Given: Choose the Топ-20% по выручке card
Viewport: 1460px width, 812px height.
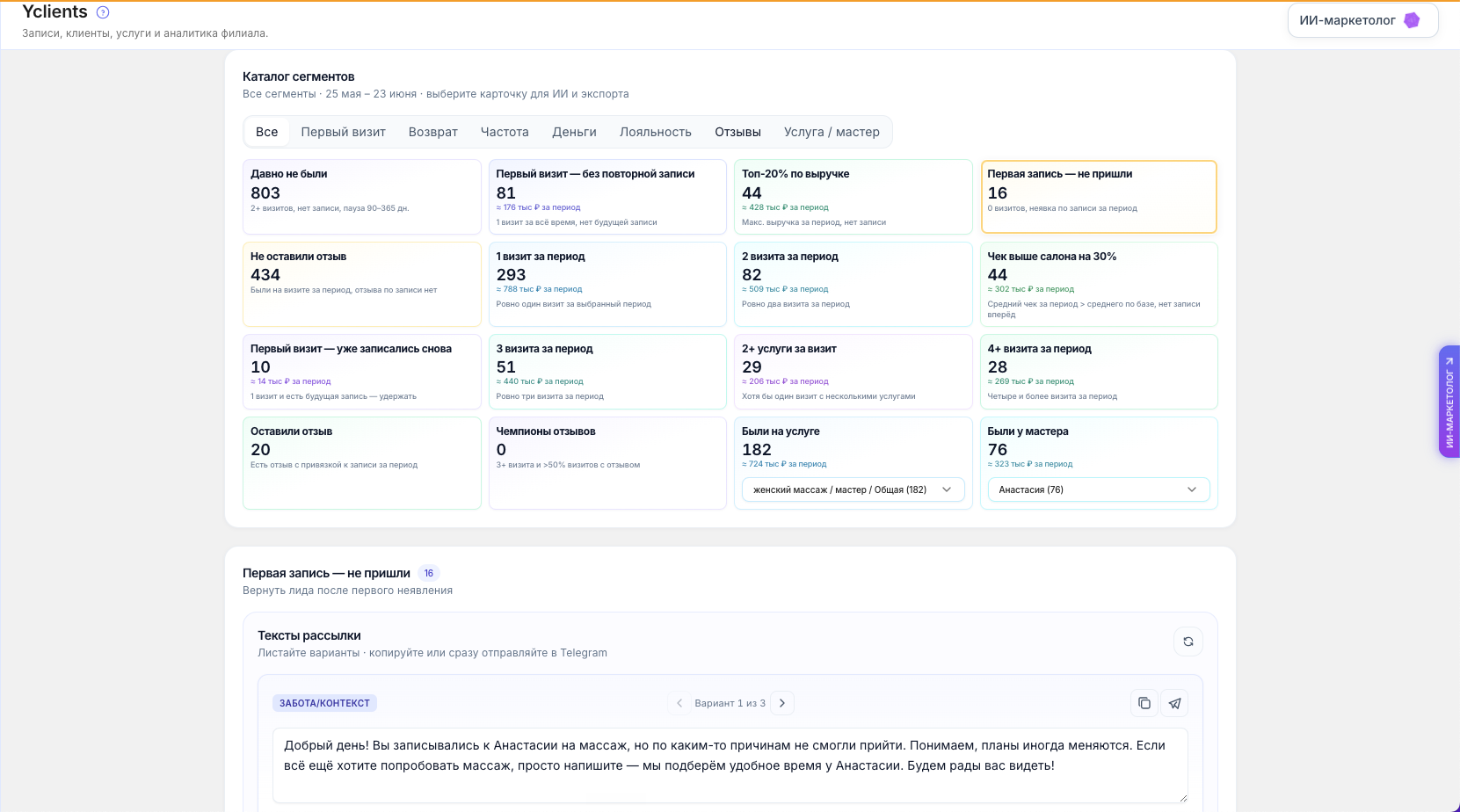Looking at the screenshot, I should [x=853, y=197].
